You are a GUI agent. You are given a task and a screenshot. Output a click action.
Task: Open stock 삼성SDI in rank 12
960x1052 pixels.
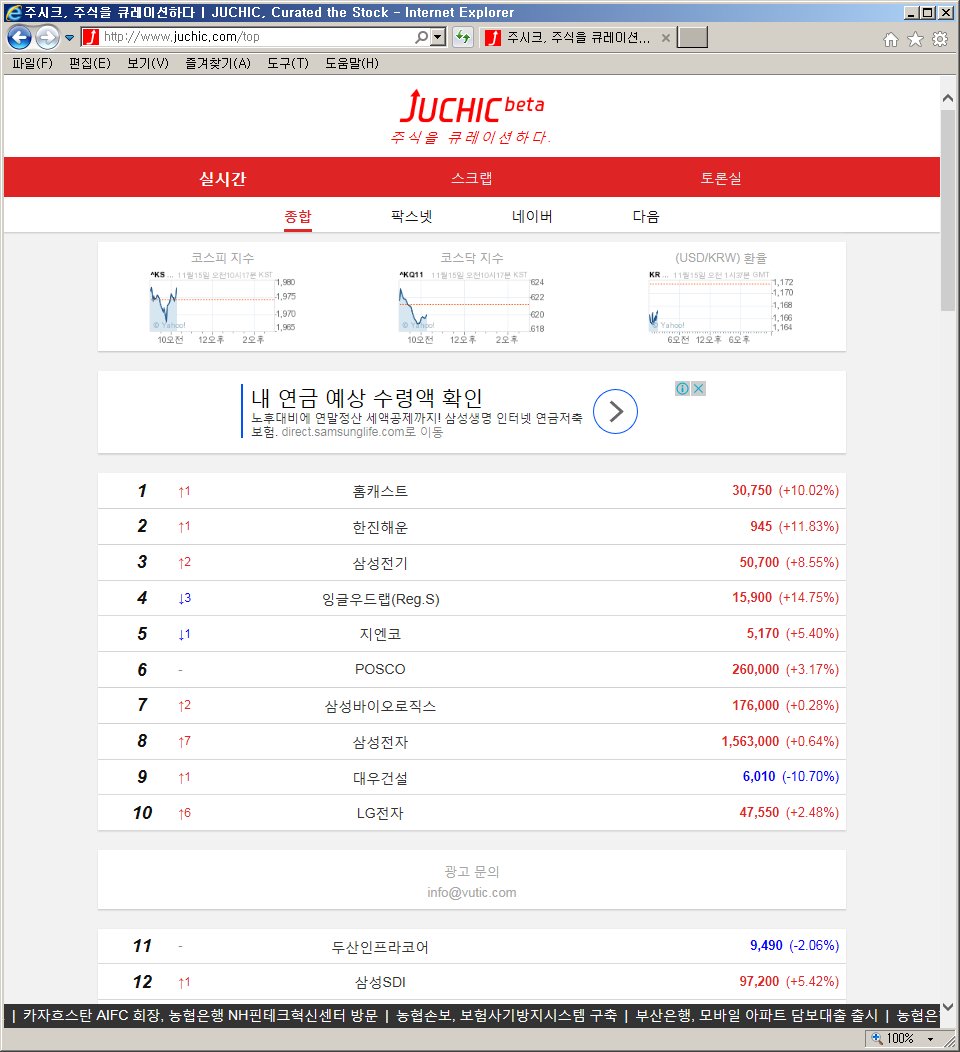[x=380, y=982]
